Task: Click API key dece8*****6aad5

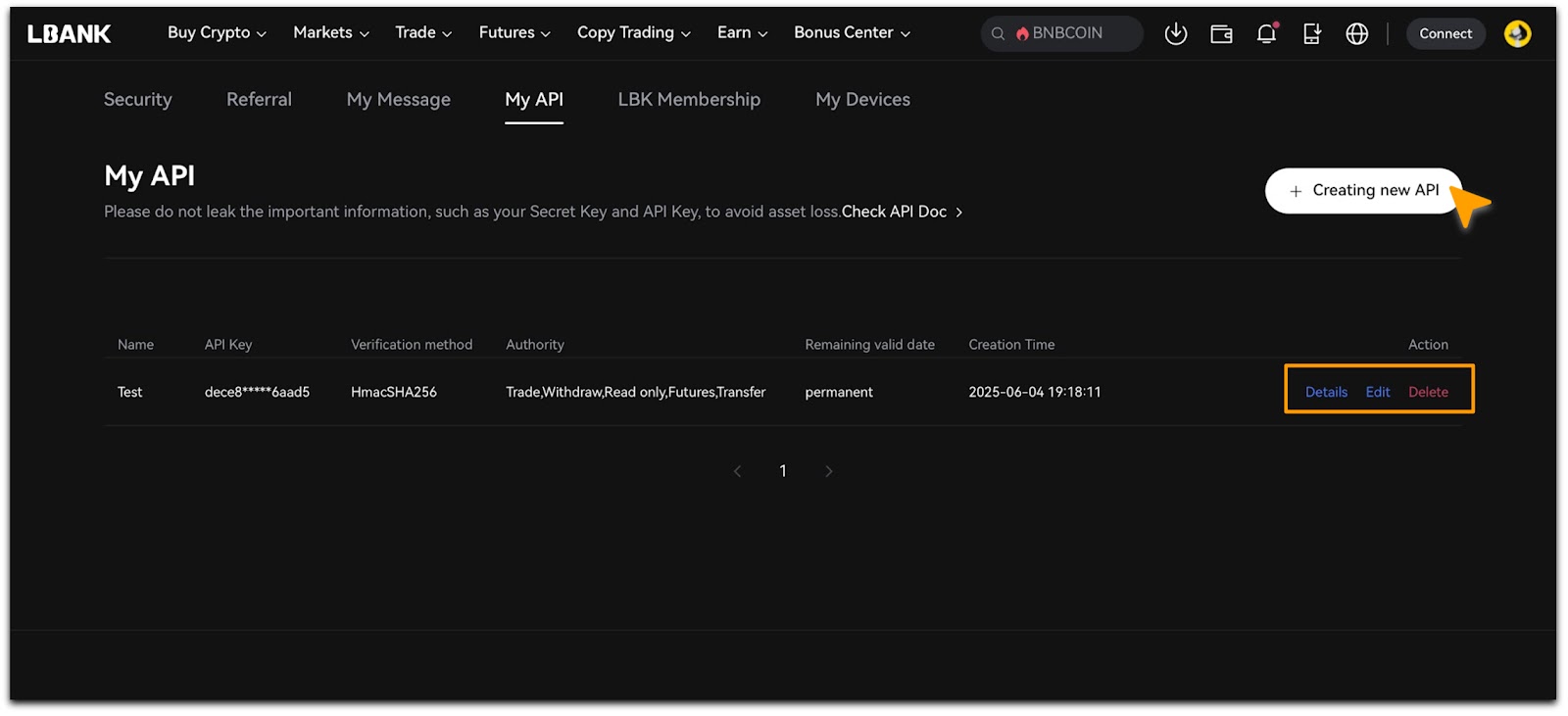Action: 257,392
